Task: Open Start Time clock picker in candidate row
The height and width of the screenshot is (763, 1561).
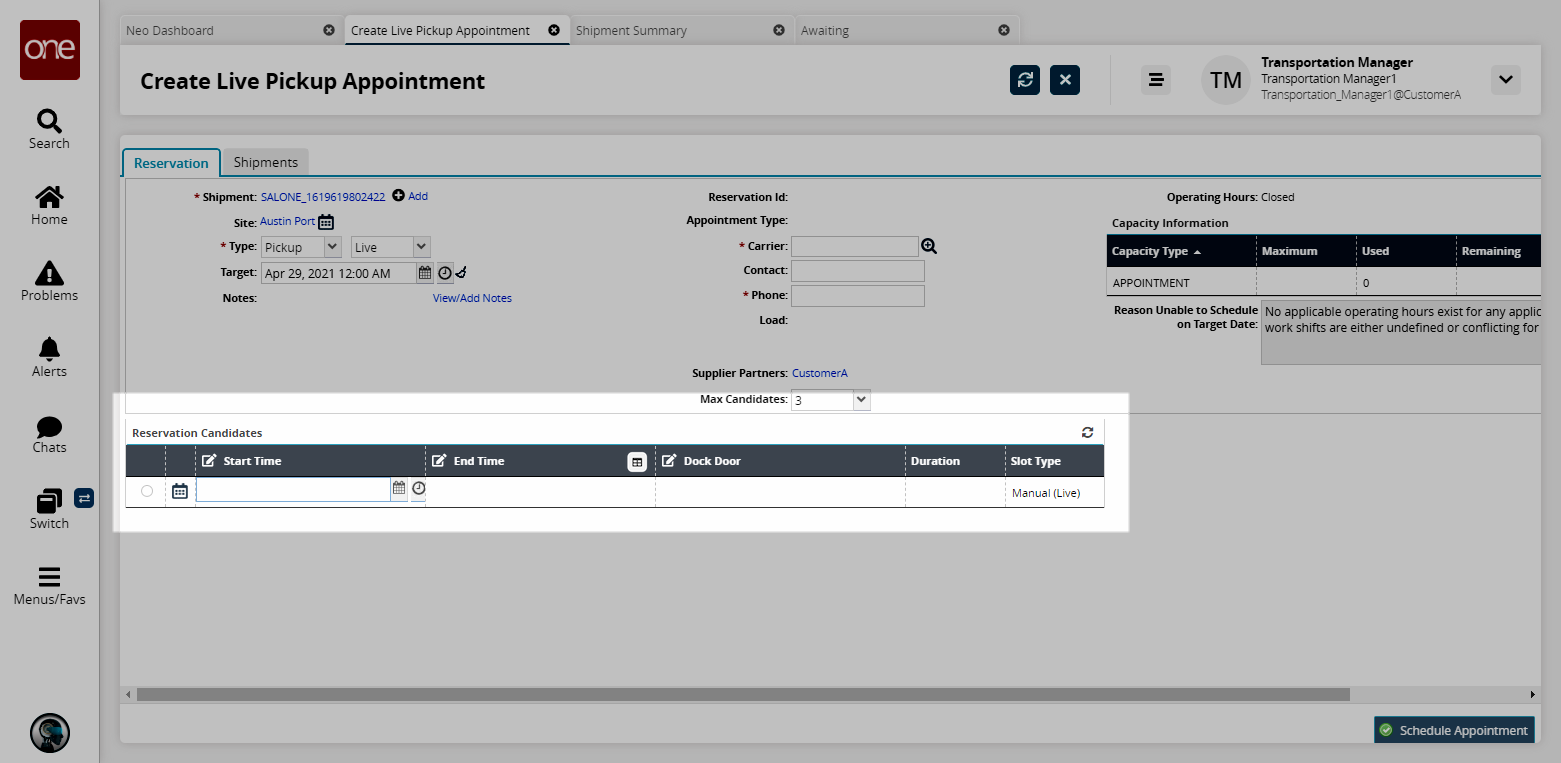Action: click(x=419, y=489)
